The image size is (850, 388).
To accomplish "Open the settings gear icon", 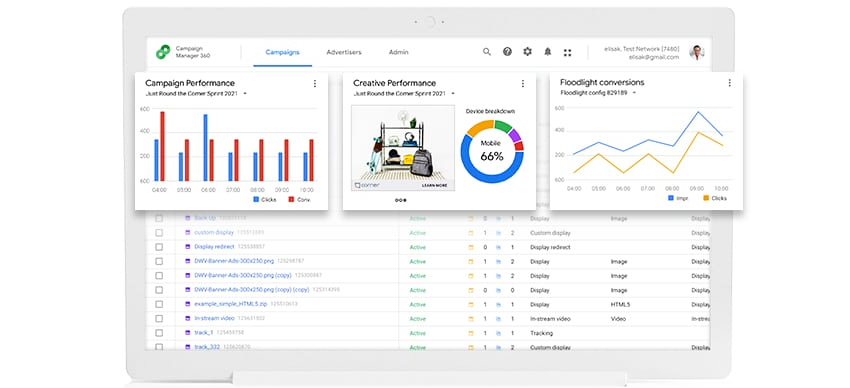I will coord(527,52).
